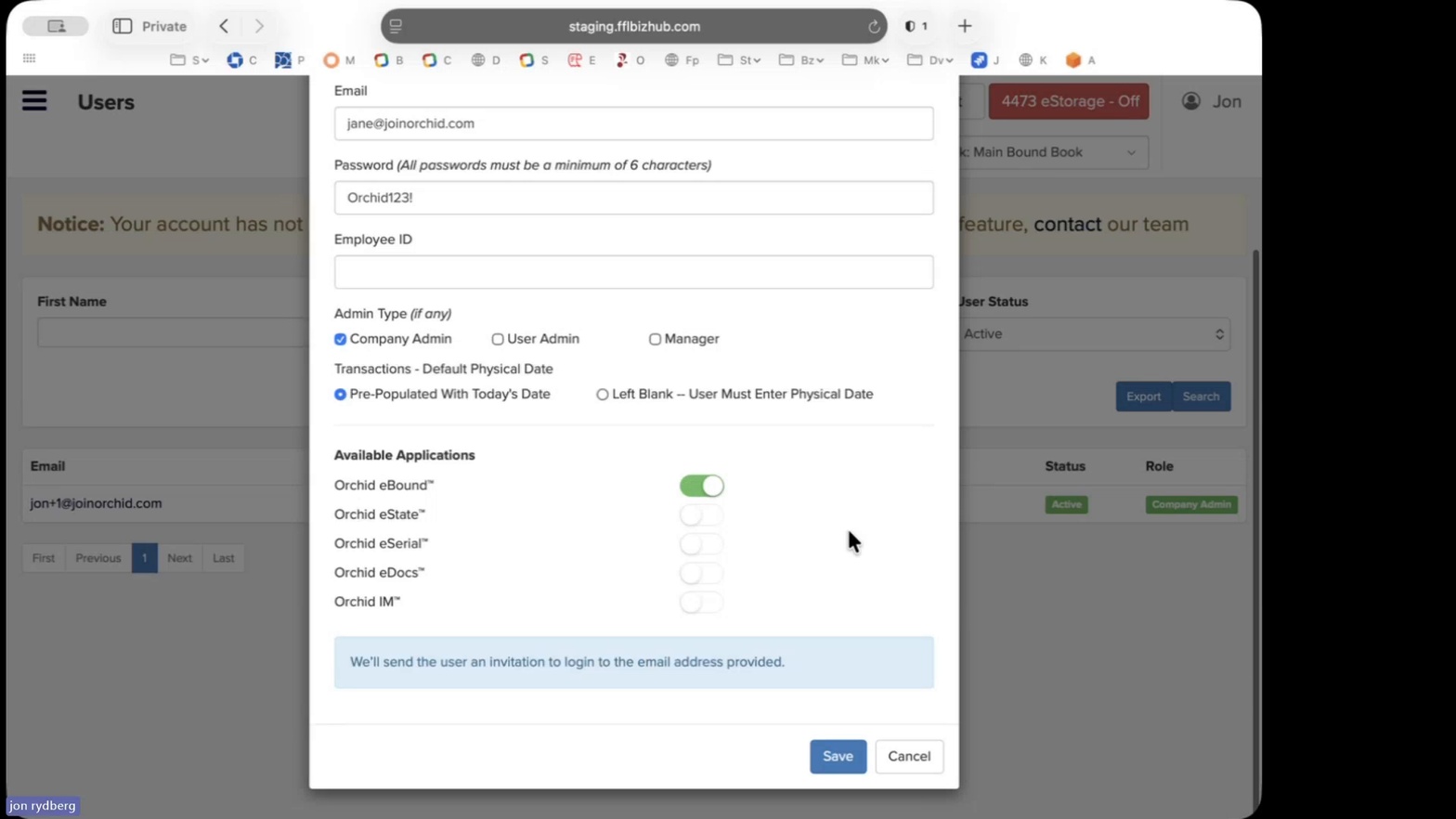Screen dimensions: 1456x819
Task: Expand the Dv bookmarks folder
Action: pyautogui.click(x=929, y=60)
